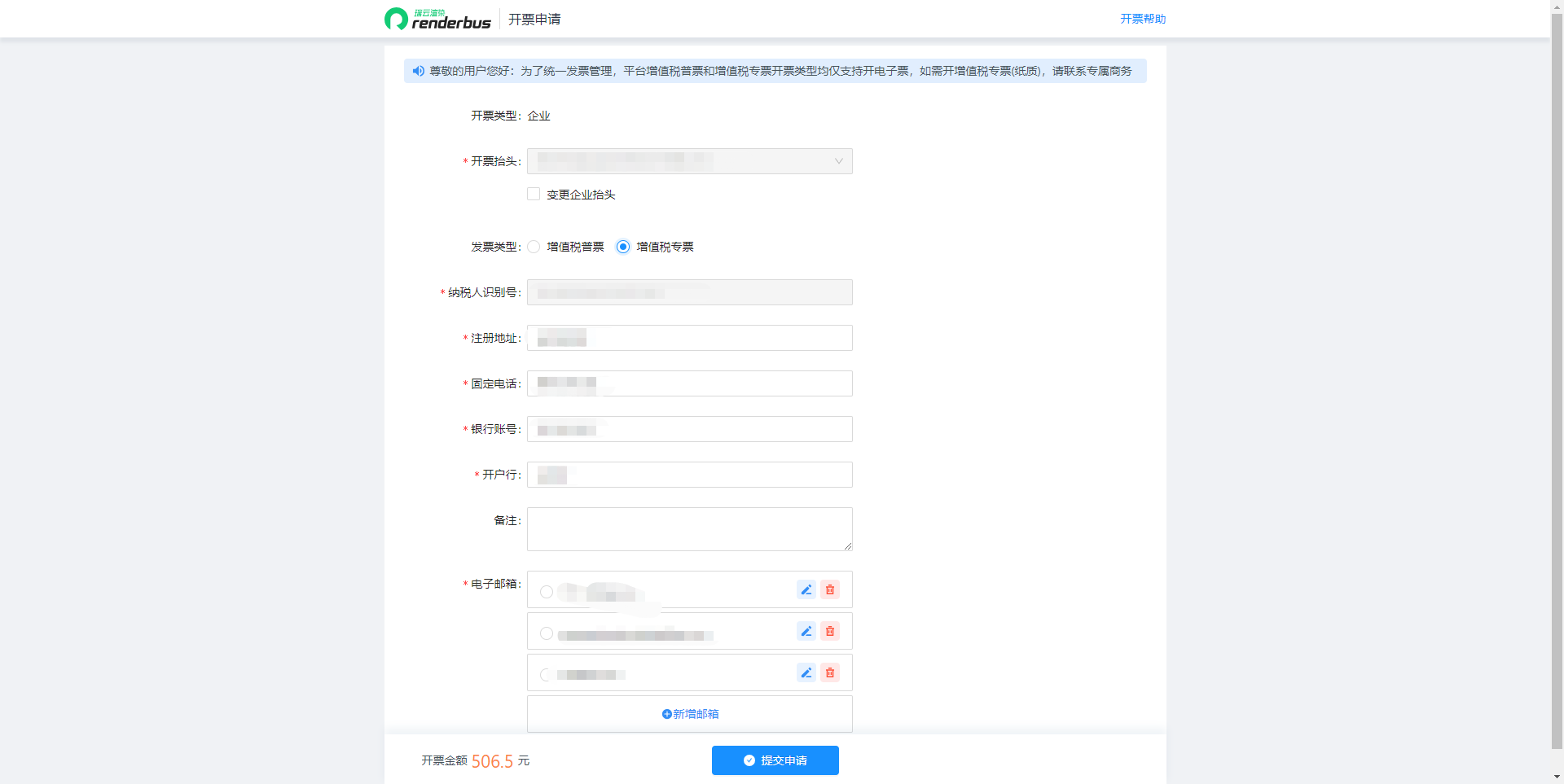This screenshot has width=1564, height=784.
Task: Click the 开票申请 page title
Action: click(x=534, y=19)
